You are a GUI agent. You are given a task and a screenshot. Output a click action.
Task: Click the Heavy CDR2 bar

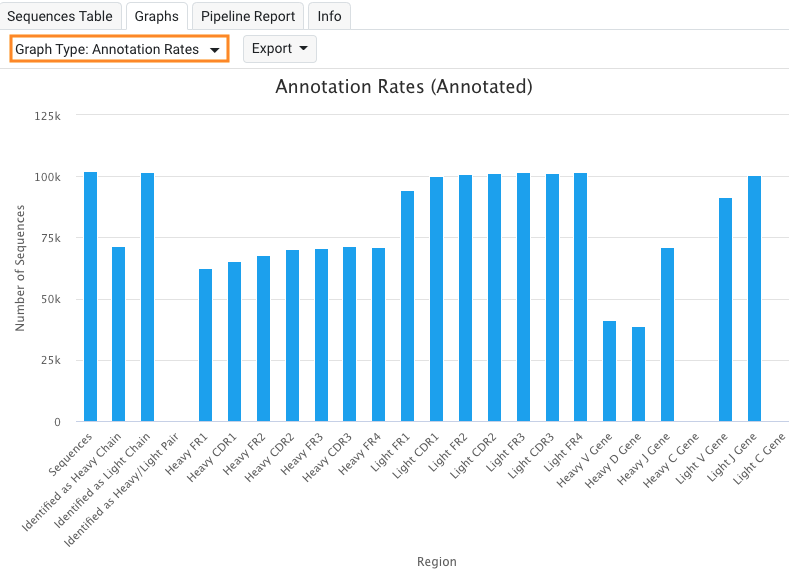coord(292,336)
